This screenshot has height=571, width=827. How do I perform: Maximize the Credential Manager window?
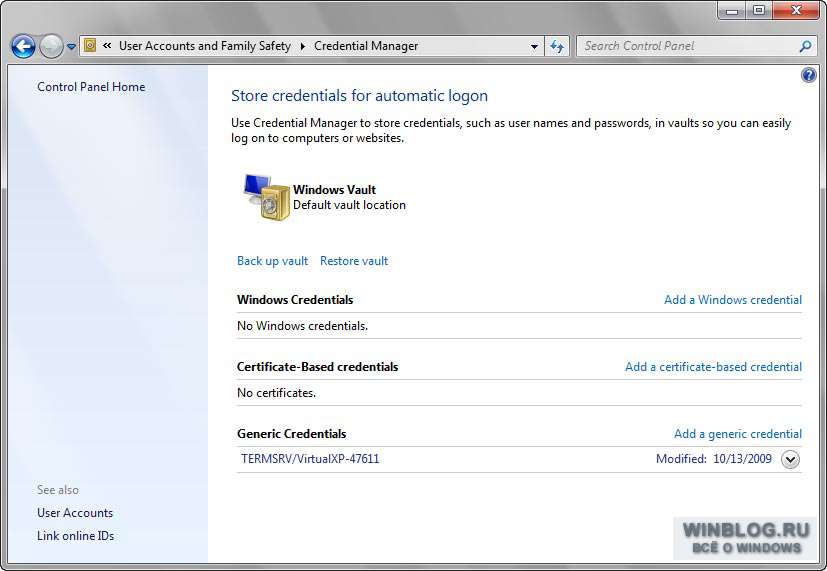pyautogui.click(x=759, y=10)
